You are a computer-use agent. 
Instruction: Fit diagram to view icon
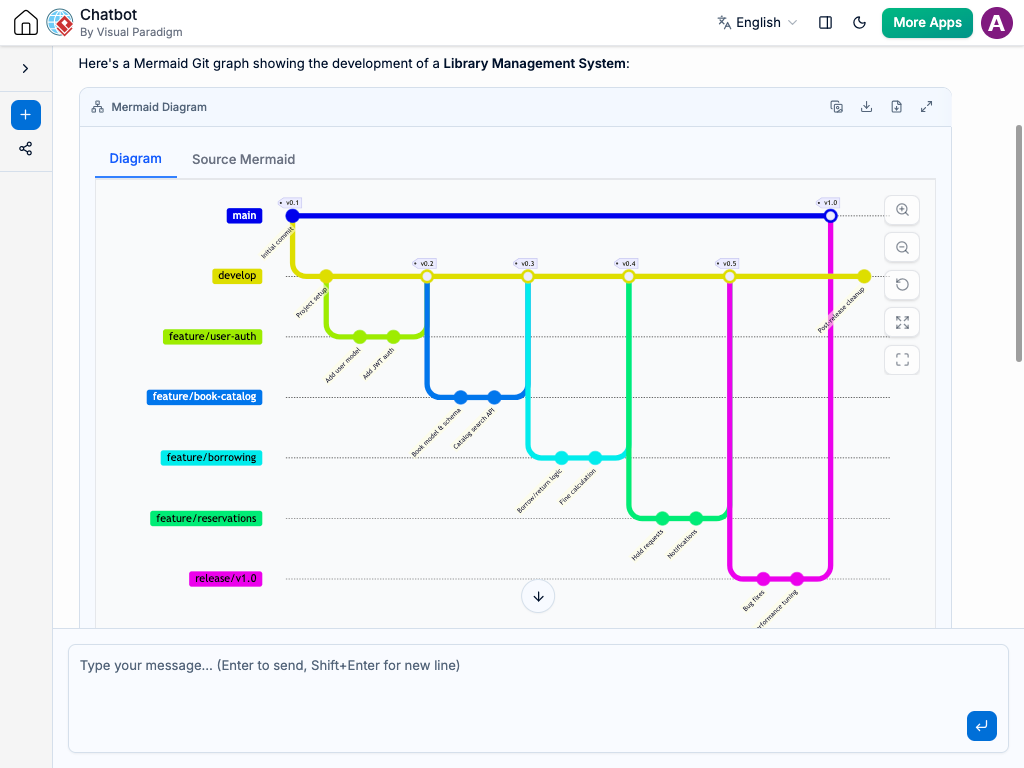(902, 323)
